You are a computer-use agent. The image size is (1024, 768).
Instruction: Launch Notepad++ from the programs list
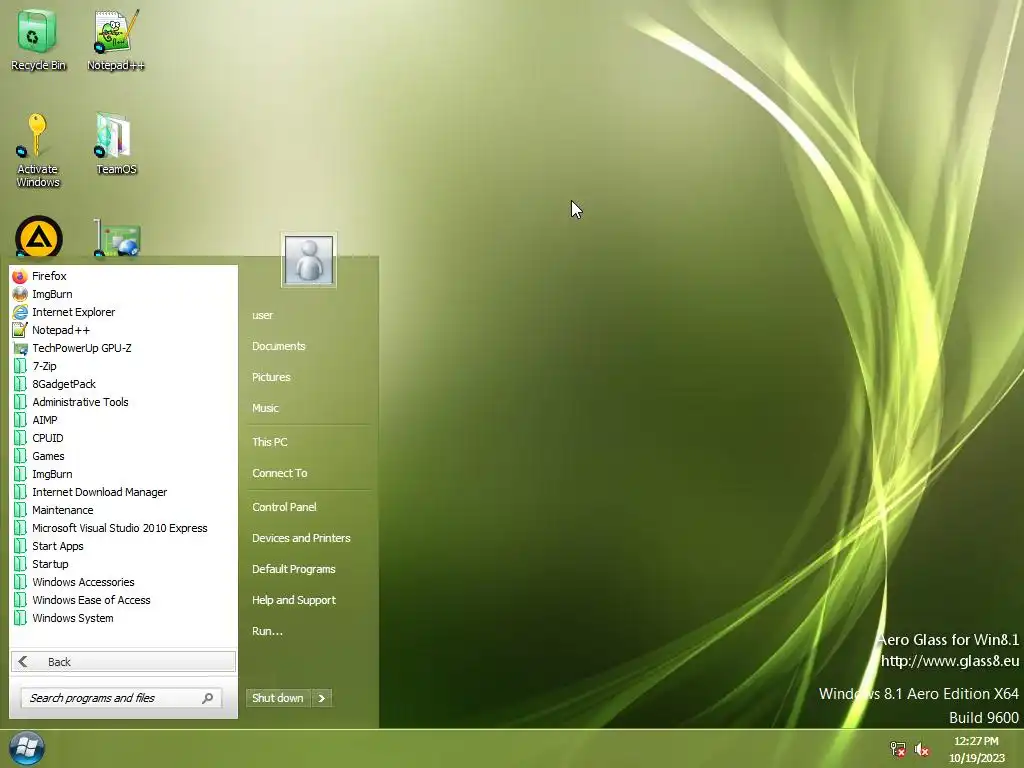point(124,330)
